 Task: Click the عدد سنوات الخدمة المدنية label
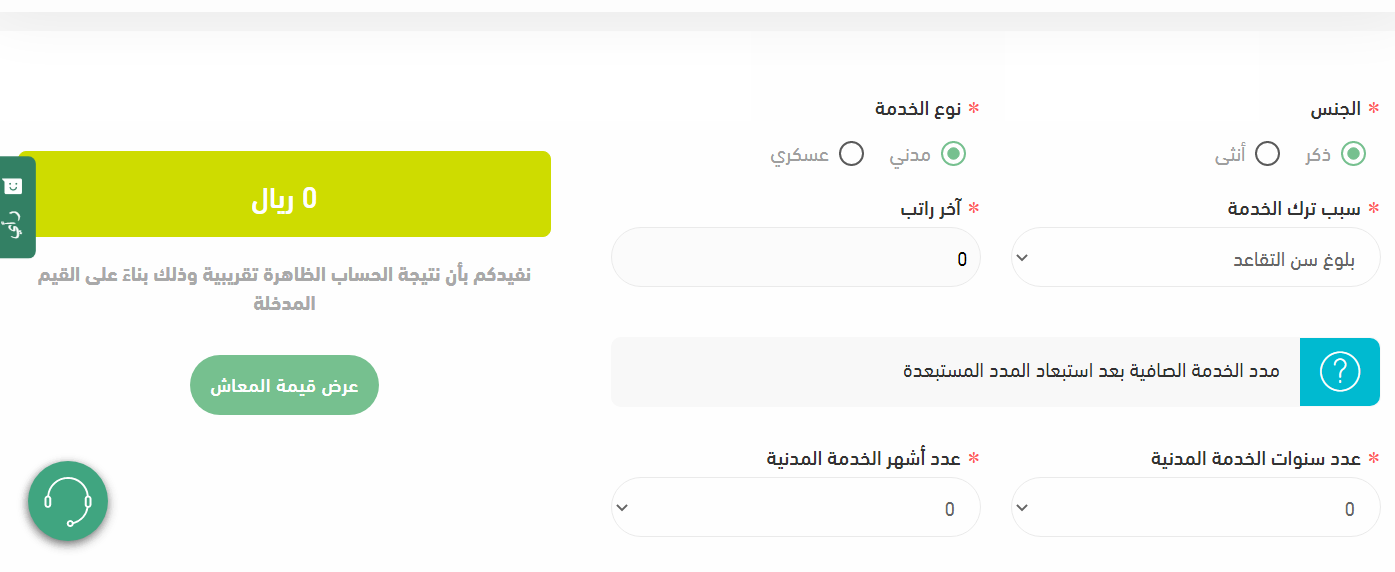coord(1255,458)
